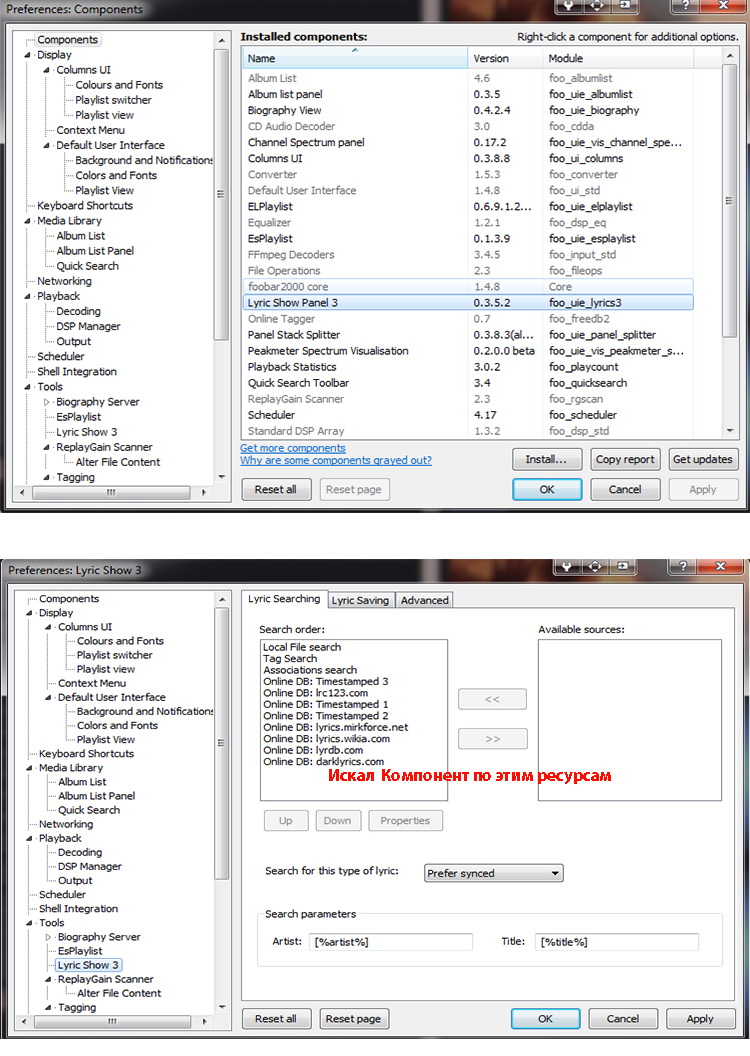This screenshot has width=750, height=1056.
Task: Sort components by the Name column header
Action: [355, 59]
